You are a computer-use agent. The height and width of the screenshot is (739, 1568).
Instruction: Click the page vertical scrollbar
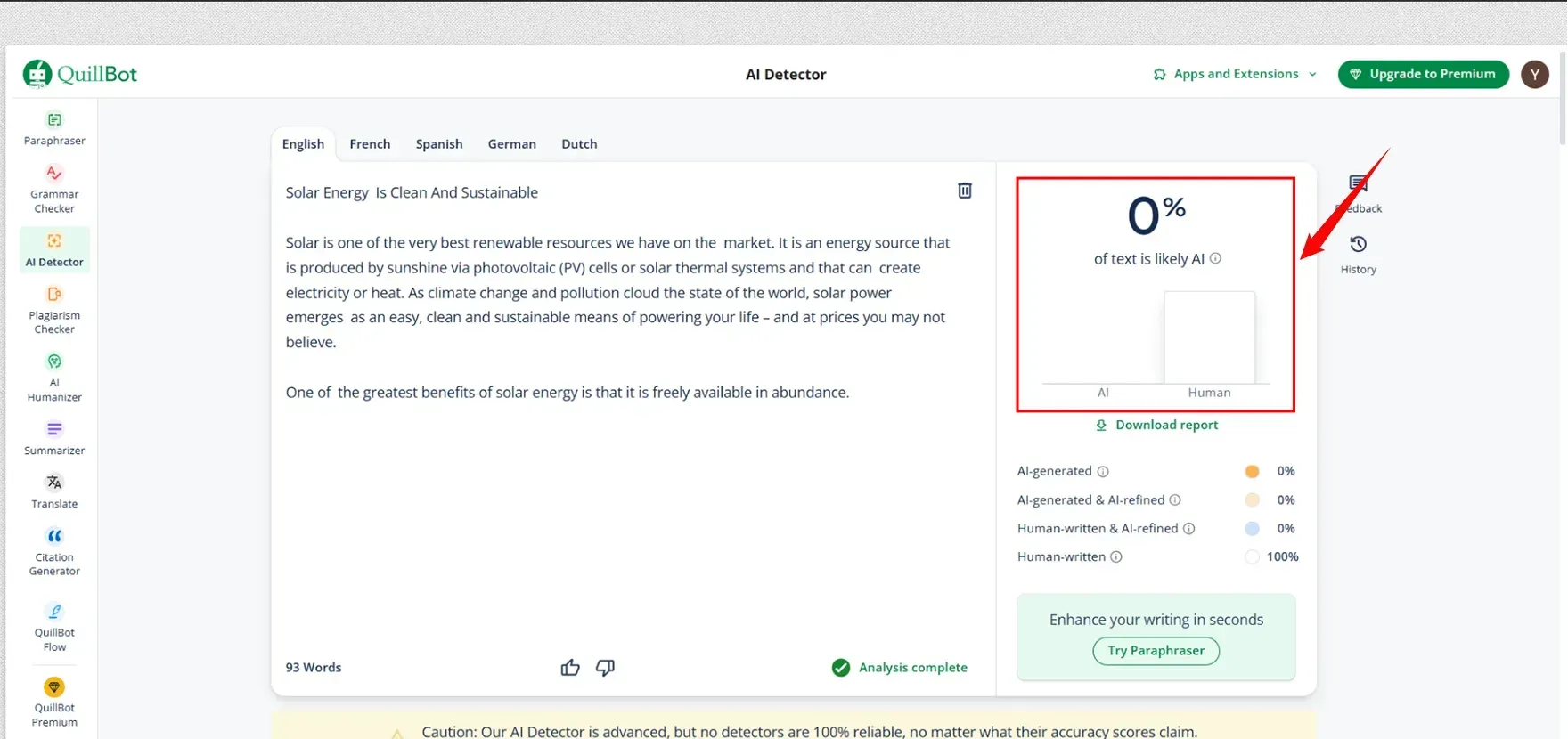[1563, 98]
